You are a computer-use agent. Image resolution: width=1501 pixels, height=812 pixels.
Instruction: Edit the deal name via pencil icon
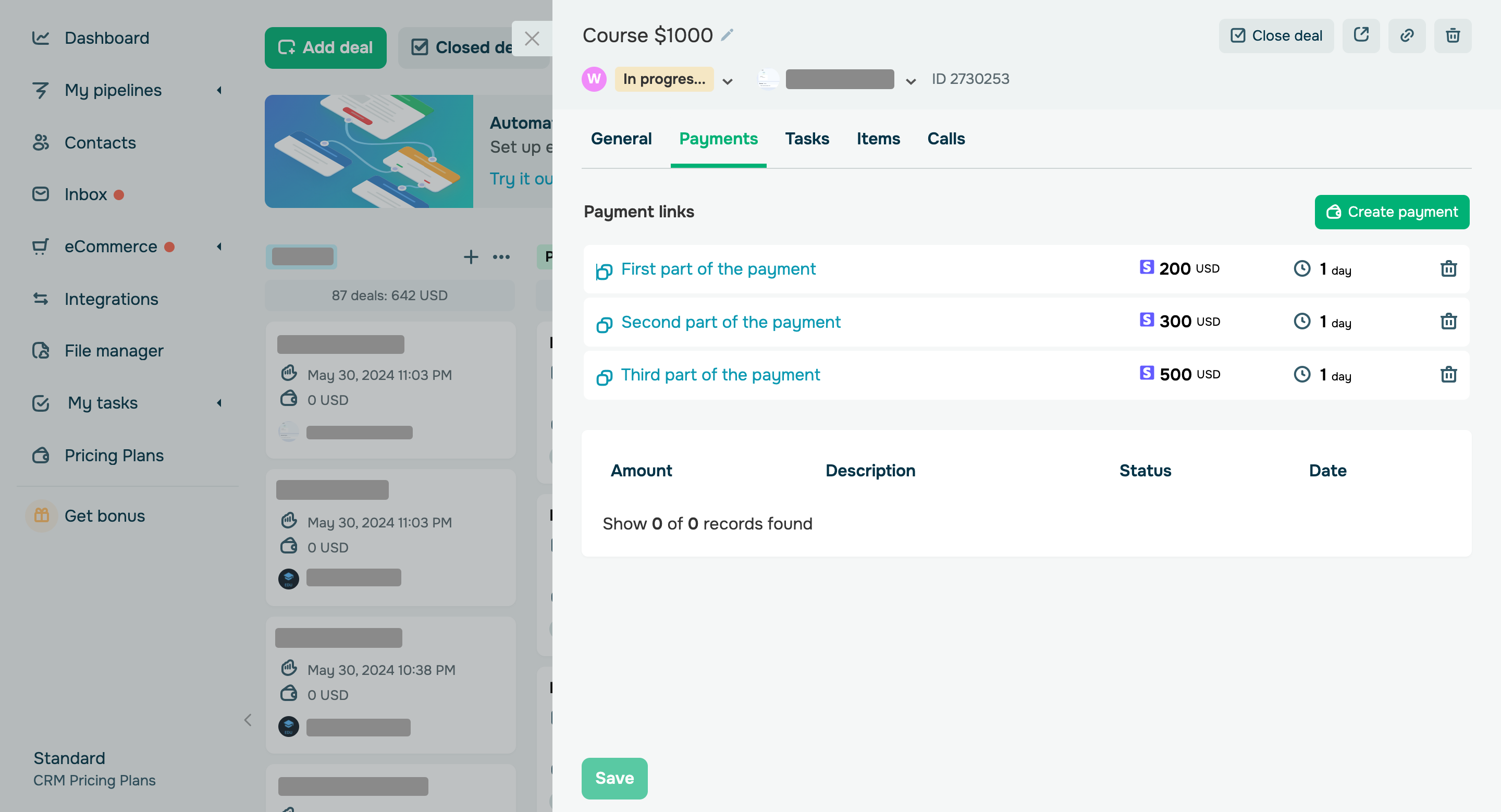click(726, 34)
